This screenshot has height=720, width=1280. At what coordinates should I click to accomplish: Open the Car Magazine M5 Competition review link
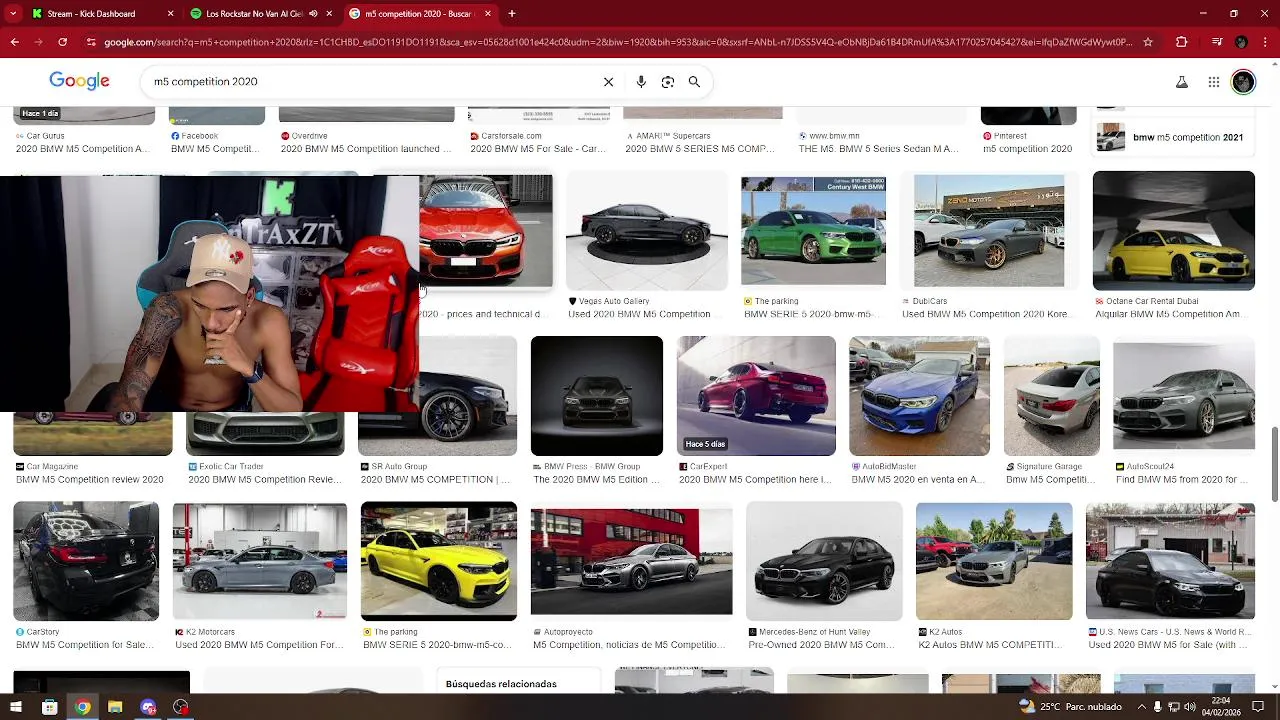pos(90,480)
